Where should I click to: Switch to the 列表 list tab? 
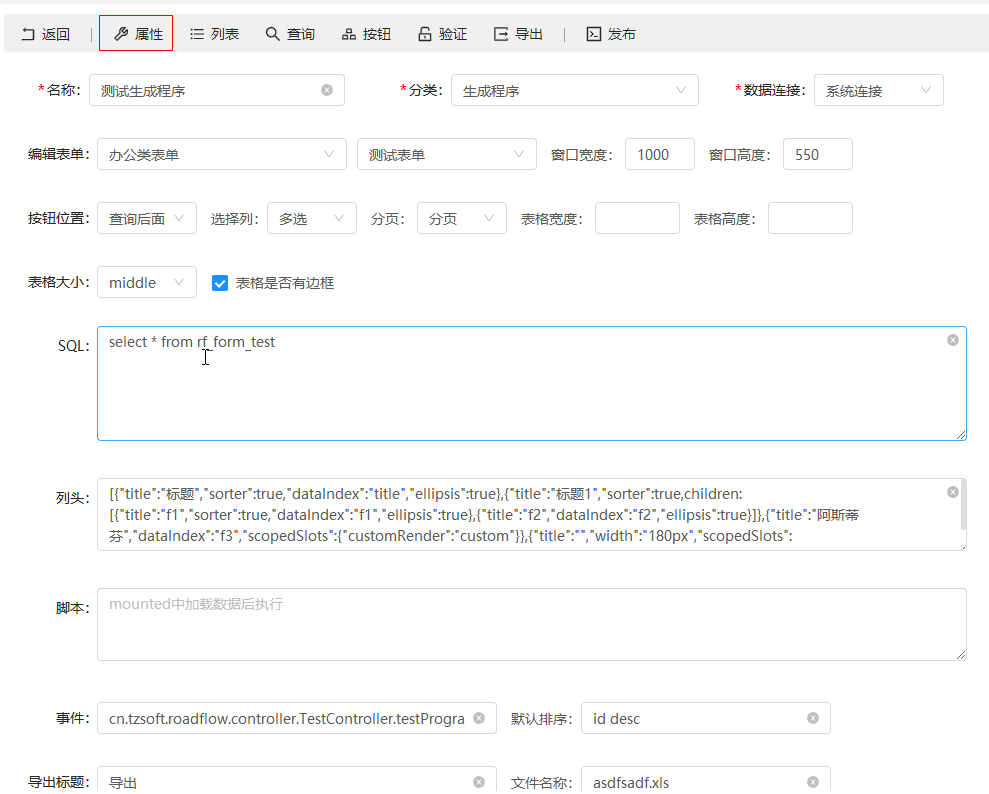tap(214, 34)
